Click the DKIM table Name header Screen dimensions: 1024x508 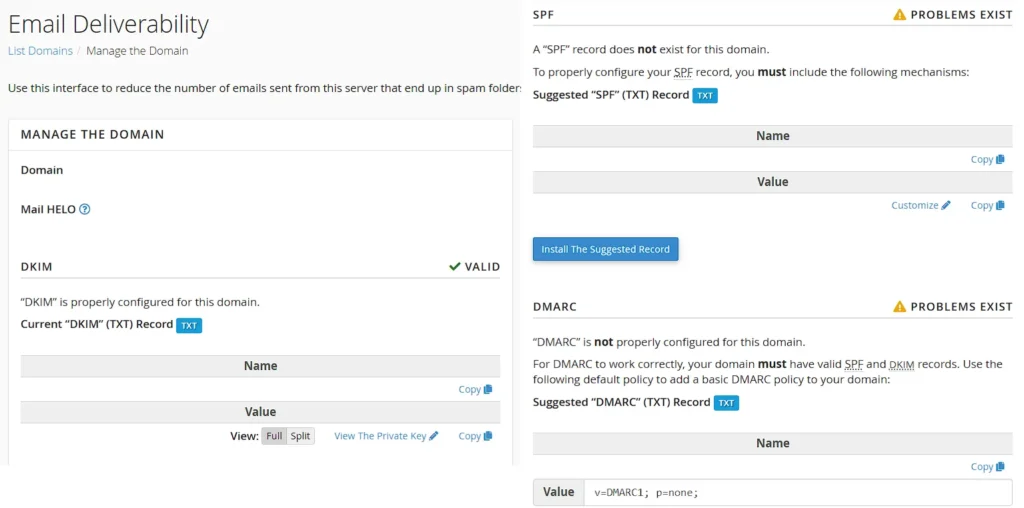[261, 366]
